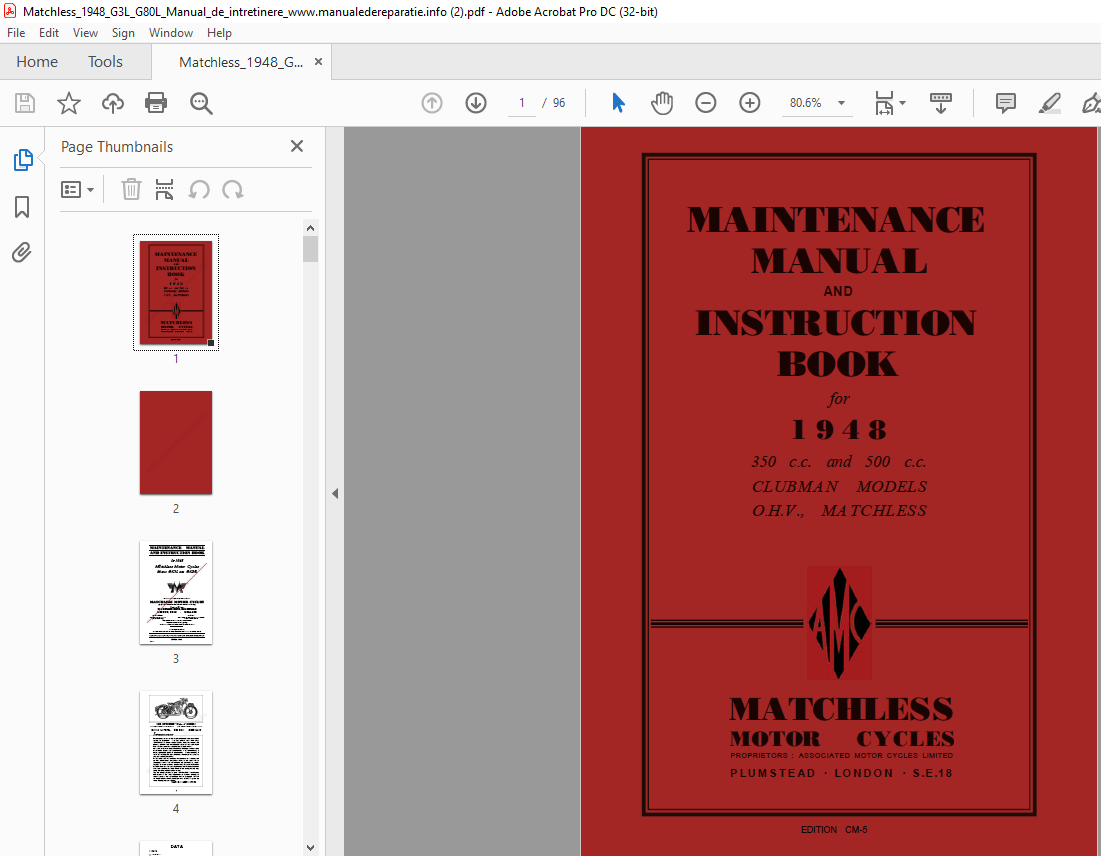Viewport: 1101px width, 856px height.
Task: Activate the Hand pan tool
Action: point(661,103)
